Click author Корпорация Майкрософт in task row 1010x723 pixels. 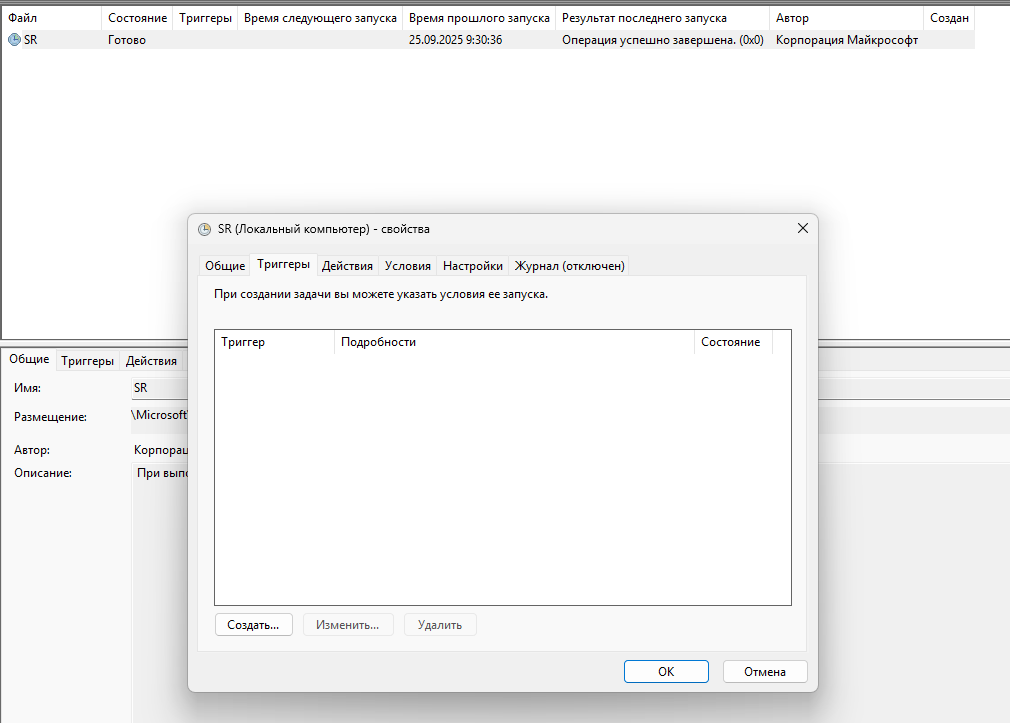(x=847, y=40)
